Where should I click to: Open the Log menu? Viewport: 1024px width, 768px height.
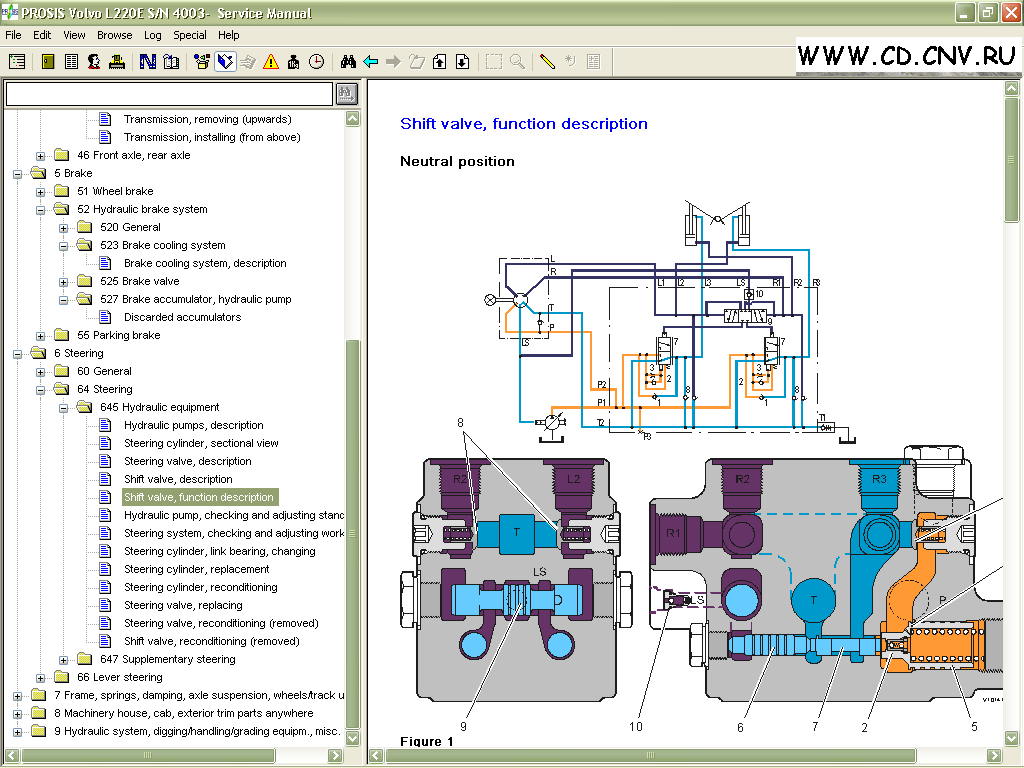153,35
